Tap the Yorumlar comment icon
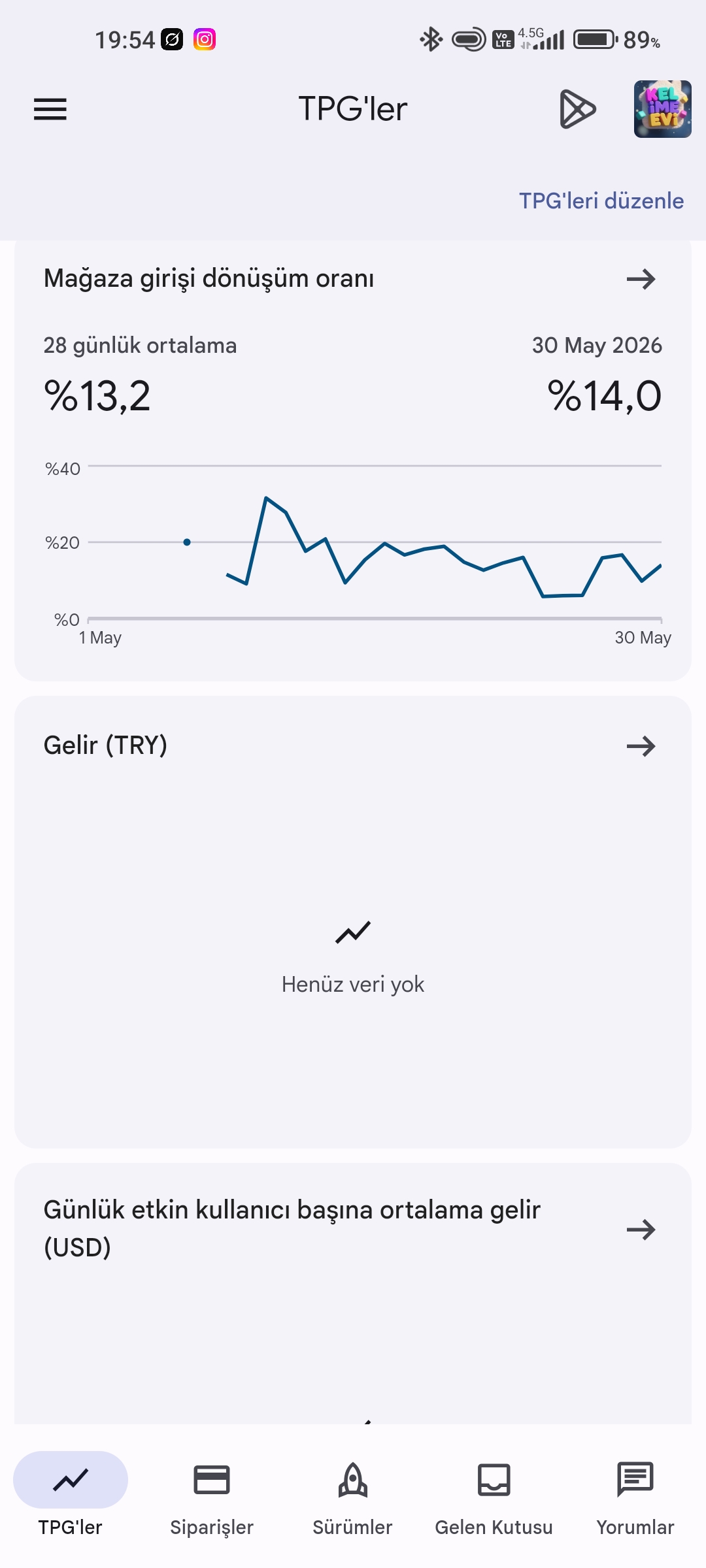This screenshot has width=706, height=1568. pos(635,1480)
